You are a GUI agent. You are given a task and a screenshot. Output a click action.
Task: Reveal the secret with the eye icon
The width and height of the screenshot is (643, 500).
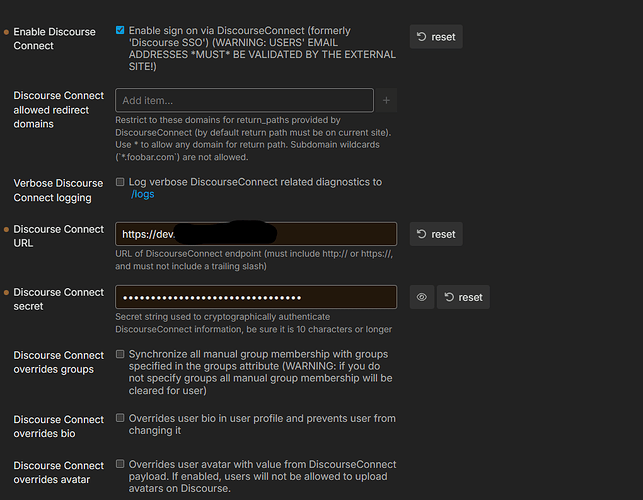pyautogui.click(x=422, y=297)
